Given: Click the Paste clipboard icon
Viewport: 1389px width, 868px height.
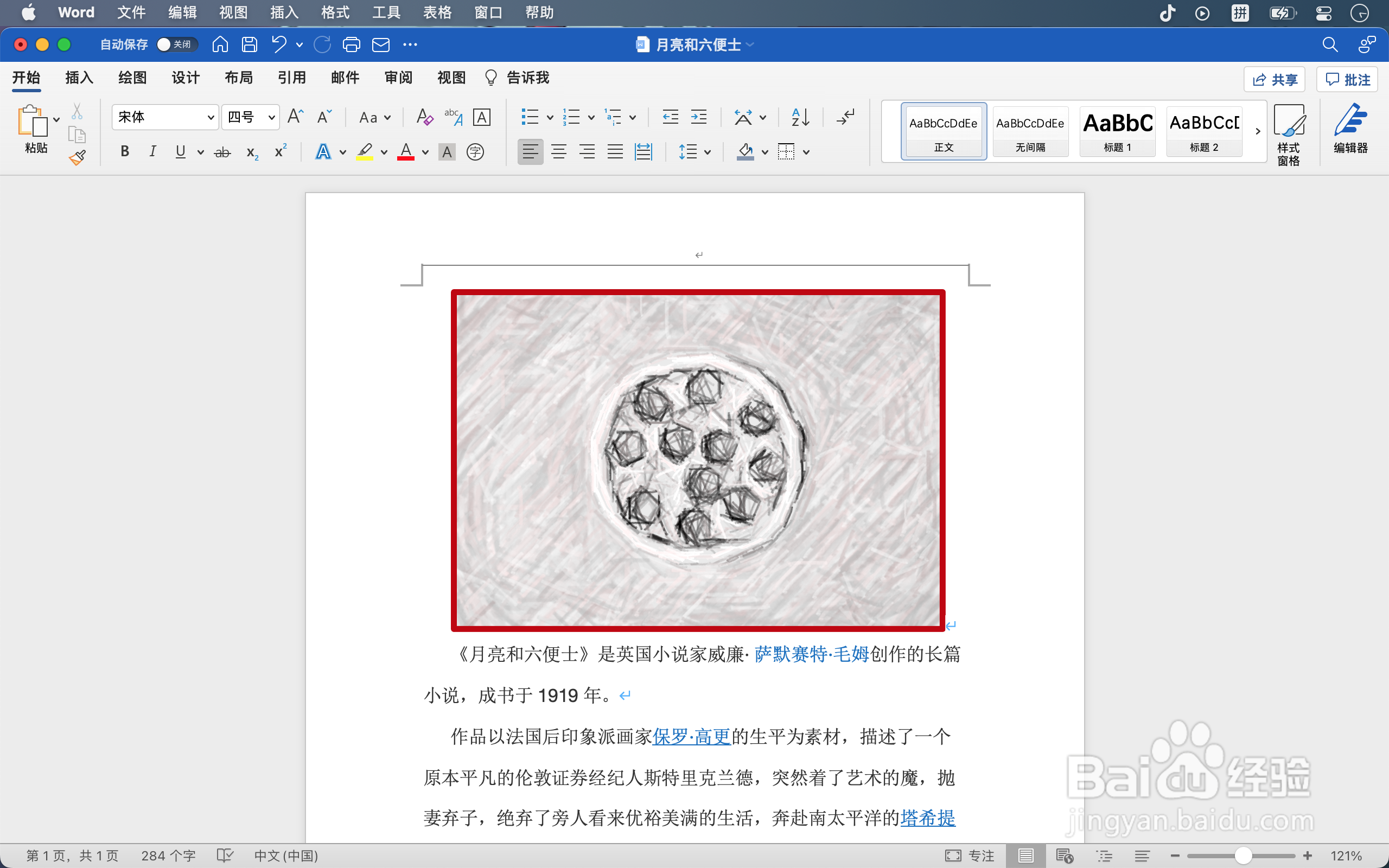Looking at the screenshot, I should coord(32,120).
